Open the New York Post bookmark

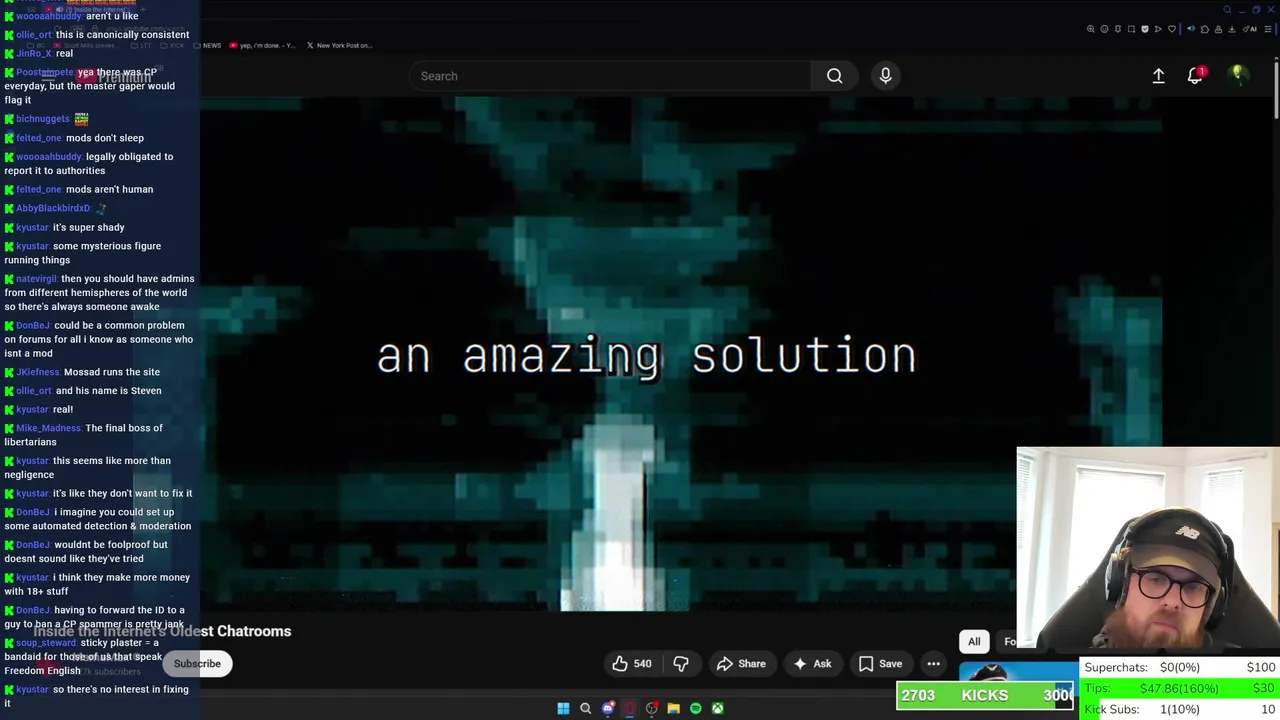tap(339, 45)
